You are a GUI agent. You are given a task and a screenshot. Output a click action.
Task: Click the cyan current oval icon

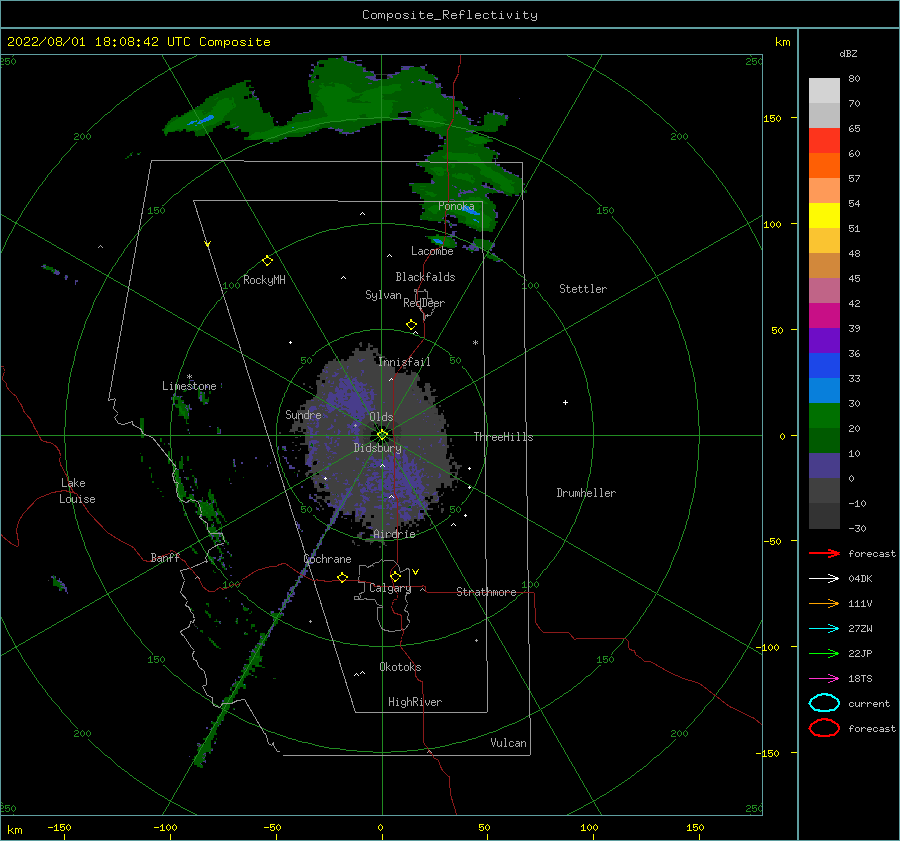click(x=824, y=703)
